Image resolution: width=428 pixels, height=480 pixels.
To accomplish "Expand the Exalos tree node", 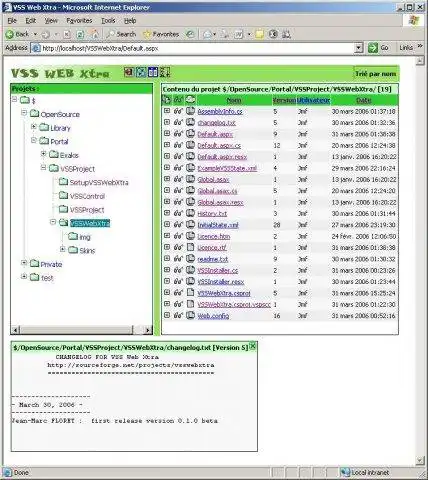I will [43, 154].
